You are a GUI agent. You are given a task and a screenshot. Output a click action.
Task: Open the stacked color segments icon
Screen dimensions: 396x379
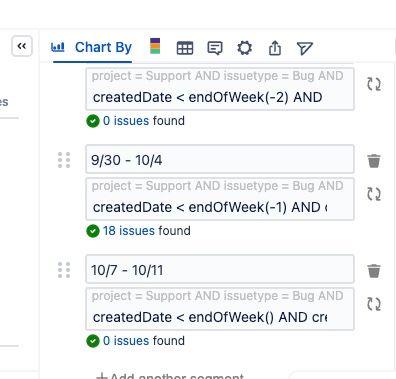155,46
